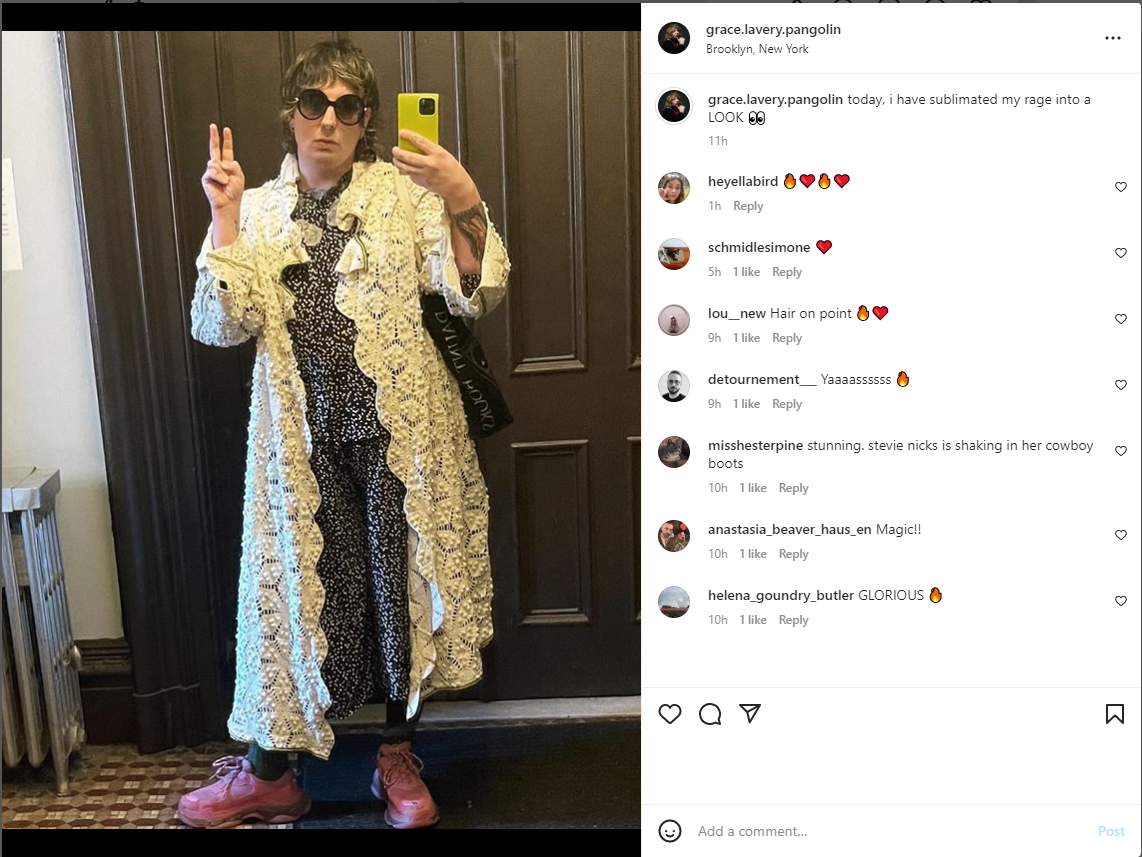This screenshot has width=1142, height=857.
Task: Open grace.lavery.pangolin profile from header
Action: point(773,30)
